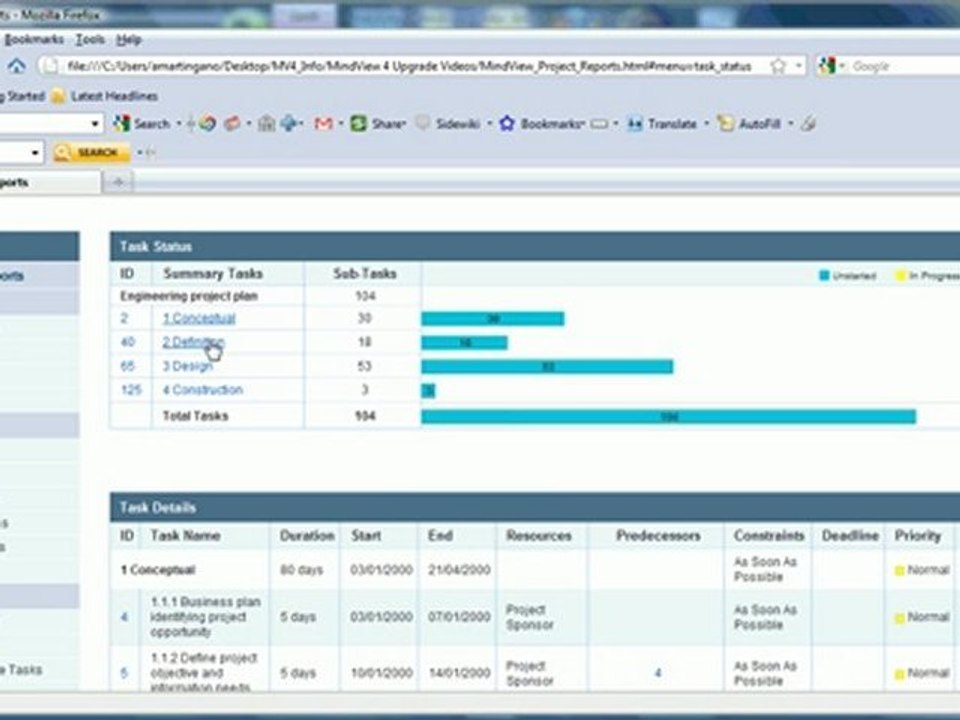Image resolution: width=960 pixels, height=720 pixels.
Task: Click task ID 2 in Task Status
Action: (124, 318)
